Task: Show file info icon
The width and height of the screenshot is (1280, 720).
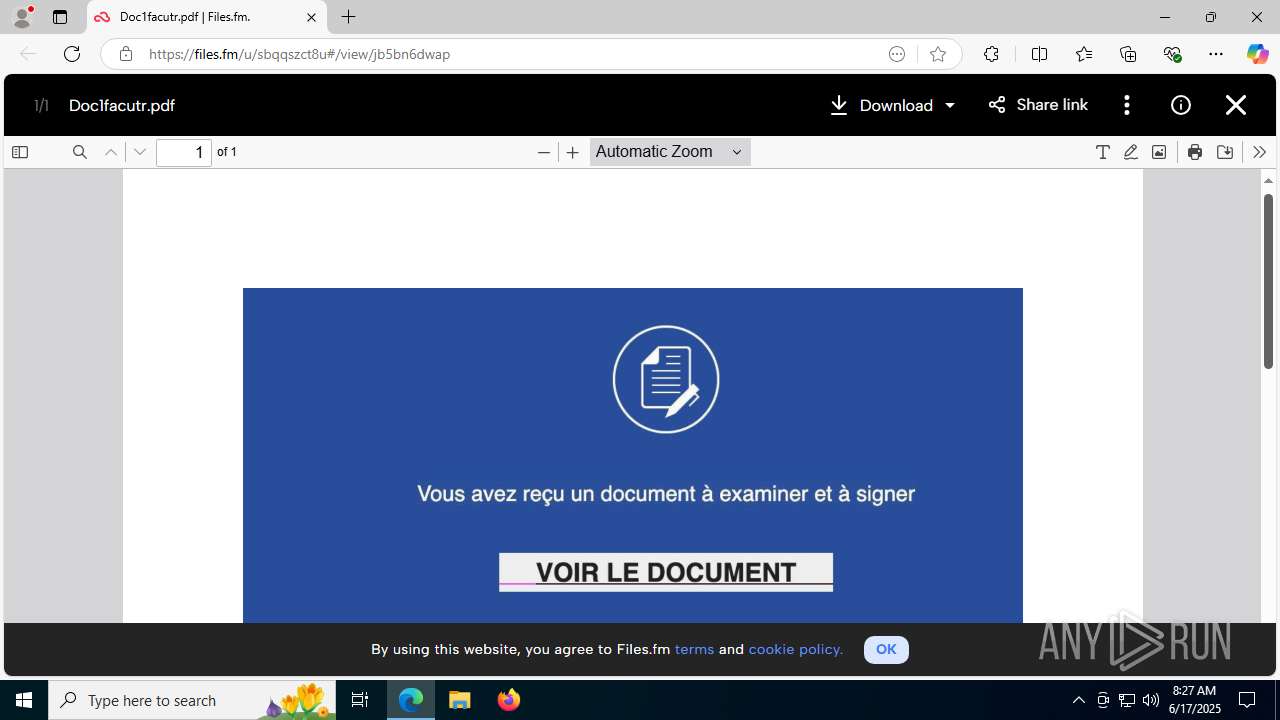Action: 1181,105
